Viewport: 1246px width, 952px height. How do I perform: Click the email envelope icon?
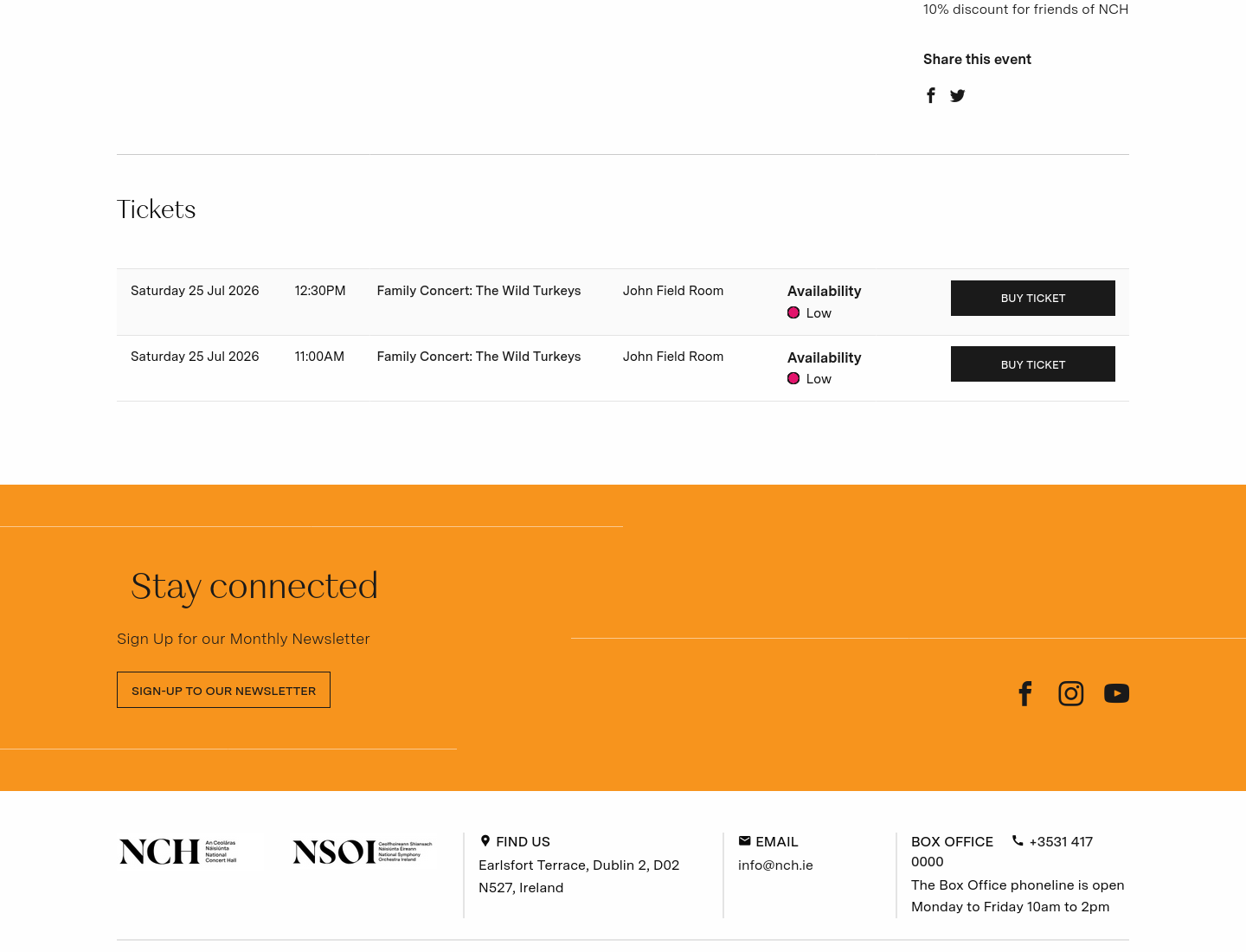[x=744, y=840]
